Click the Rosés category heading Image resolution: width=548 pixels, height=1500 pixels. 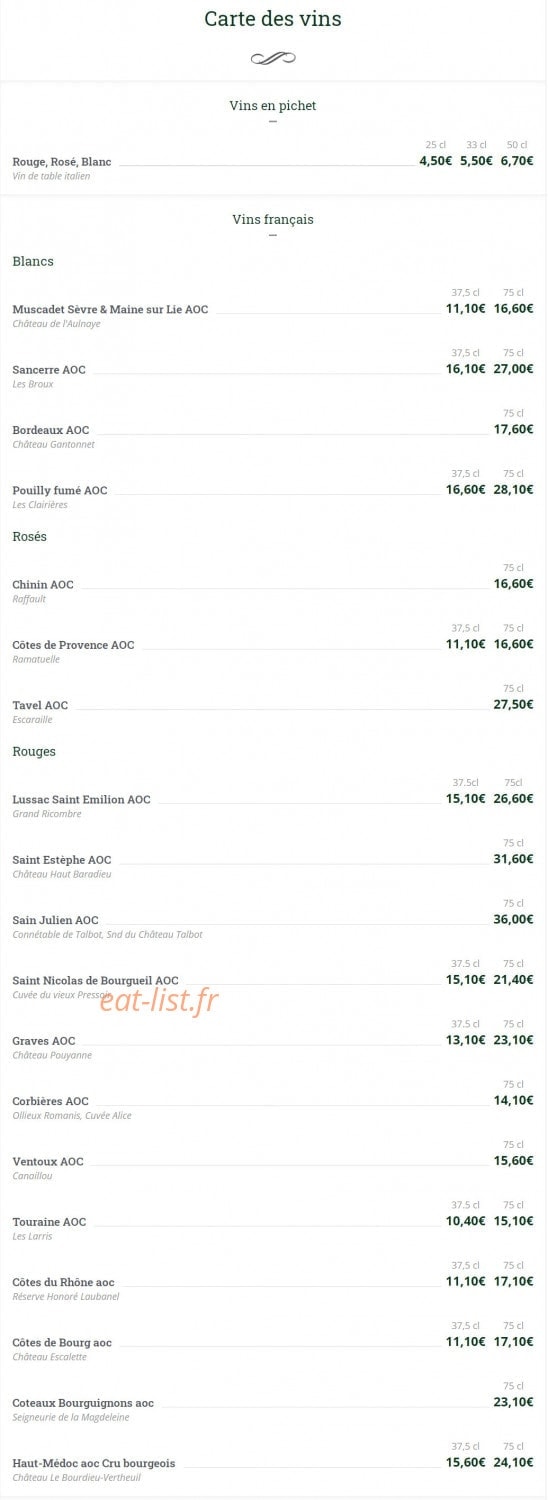[30, 536]
